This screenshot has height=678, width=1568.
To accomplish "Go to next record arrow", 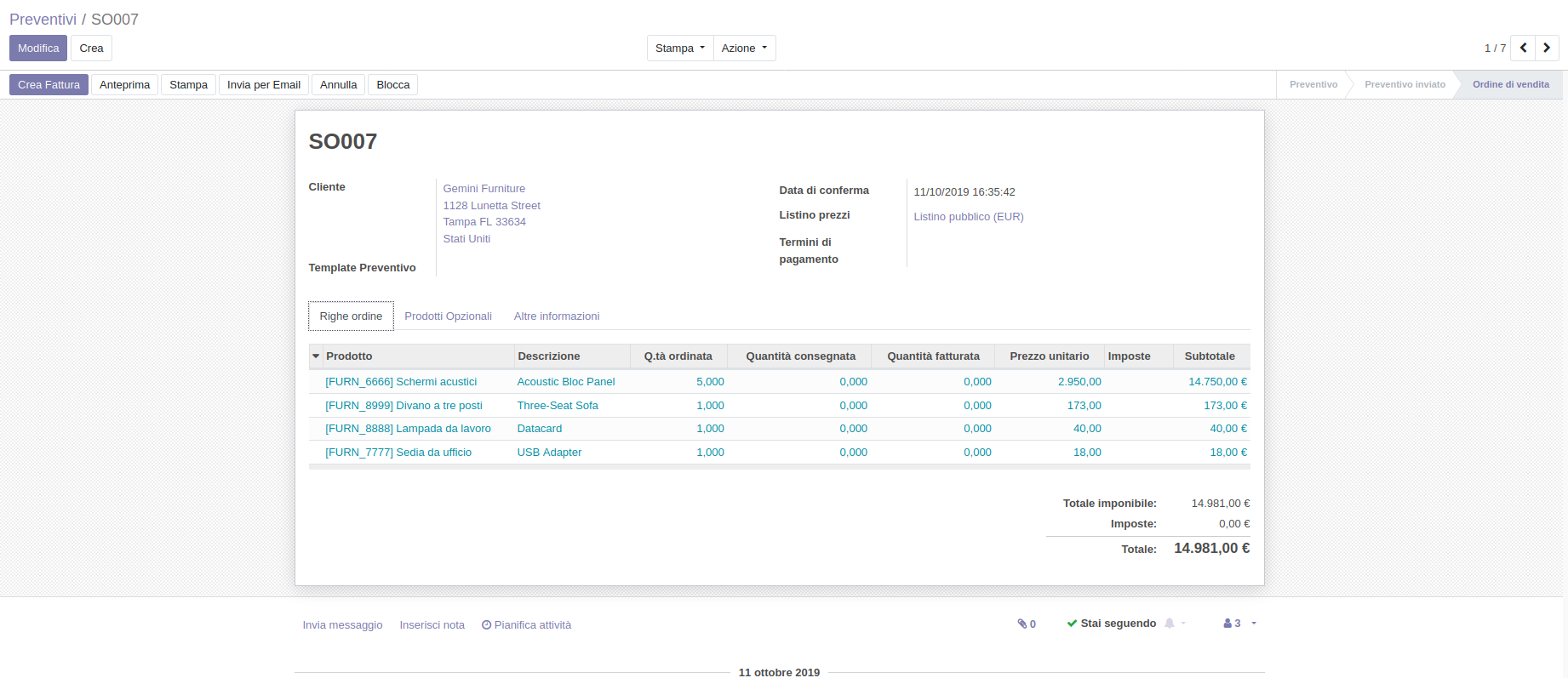I will click(x=1547, y=48).
